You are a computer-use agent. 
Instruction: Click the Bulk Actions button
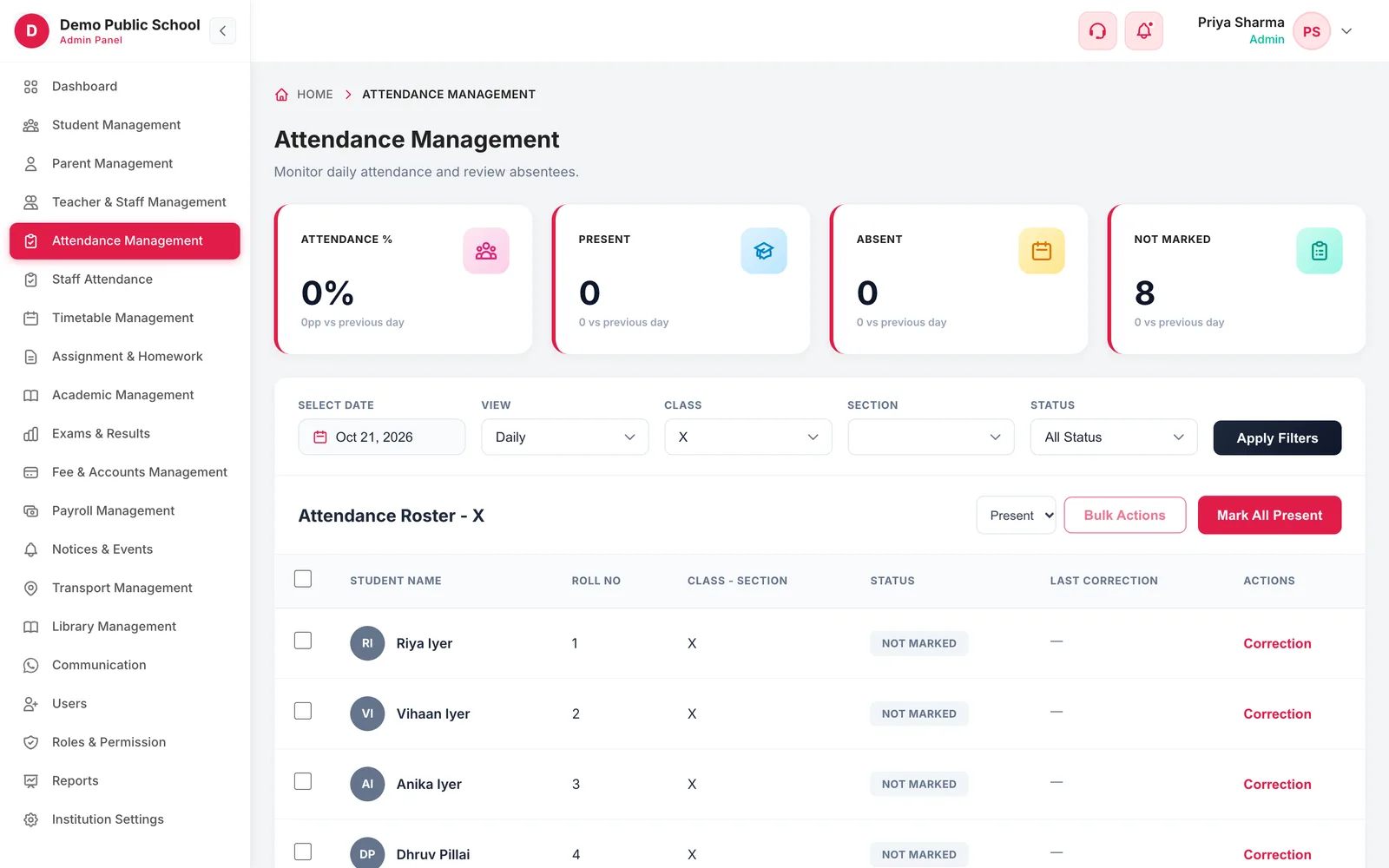tap(1125, 516)
